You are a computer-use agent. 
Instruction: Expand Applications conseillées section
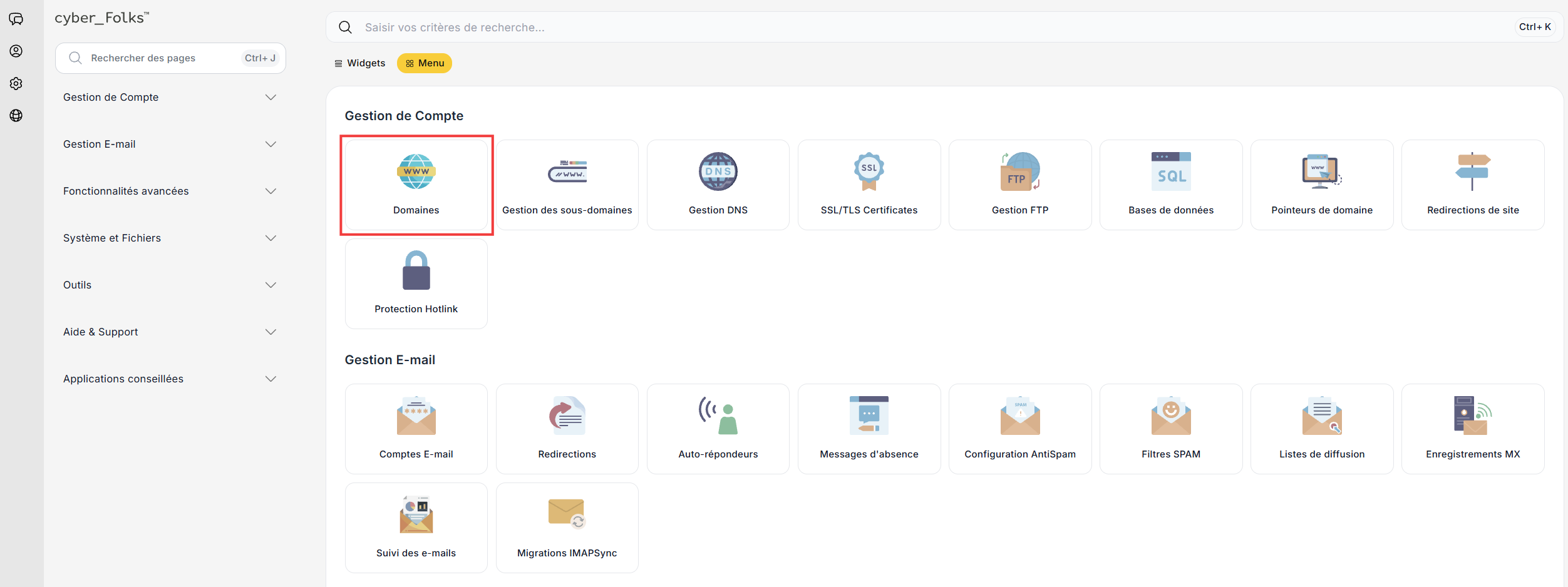[x=170, y=379]
